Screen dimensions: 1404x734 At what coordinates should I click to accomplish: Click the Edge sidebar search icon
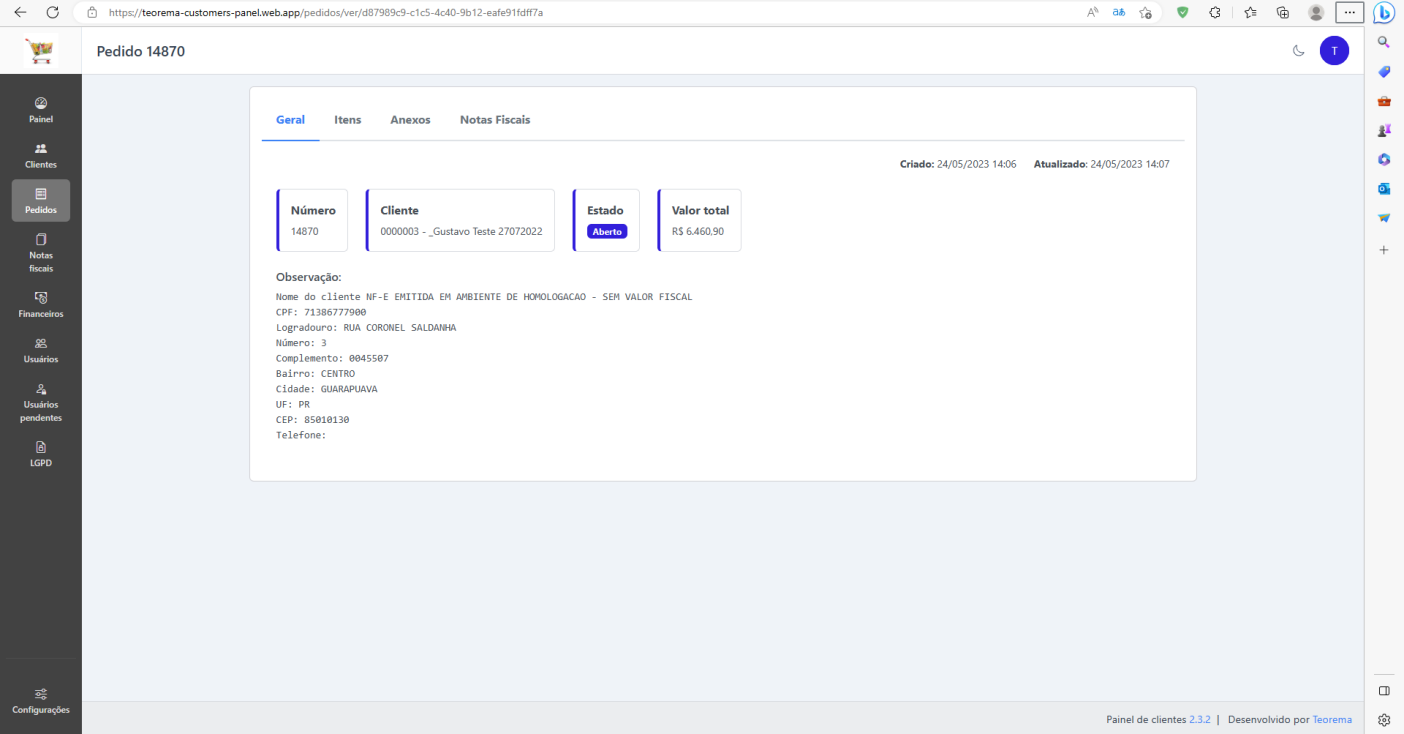[1384, 42]
